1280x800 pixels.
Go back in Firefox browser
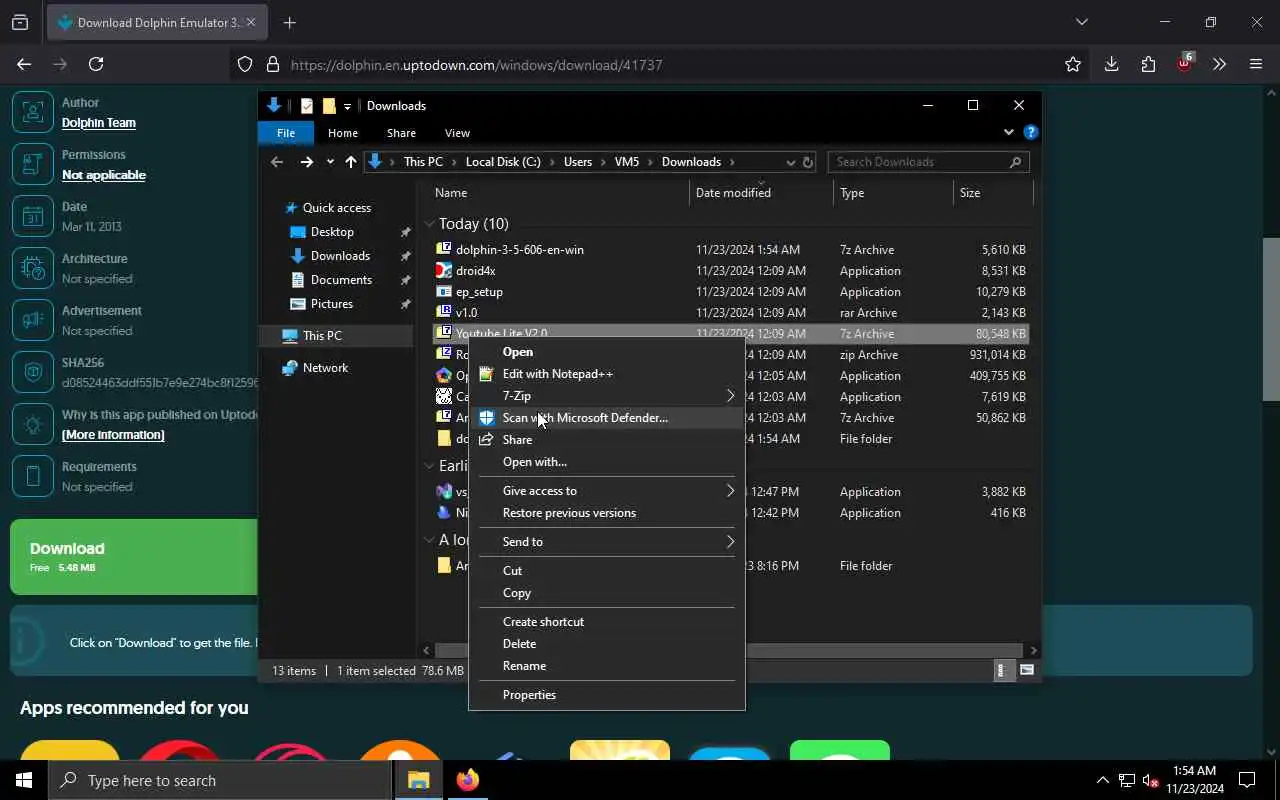point(24,64)
